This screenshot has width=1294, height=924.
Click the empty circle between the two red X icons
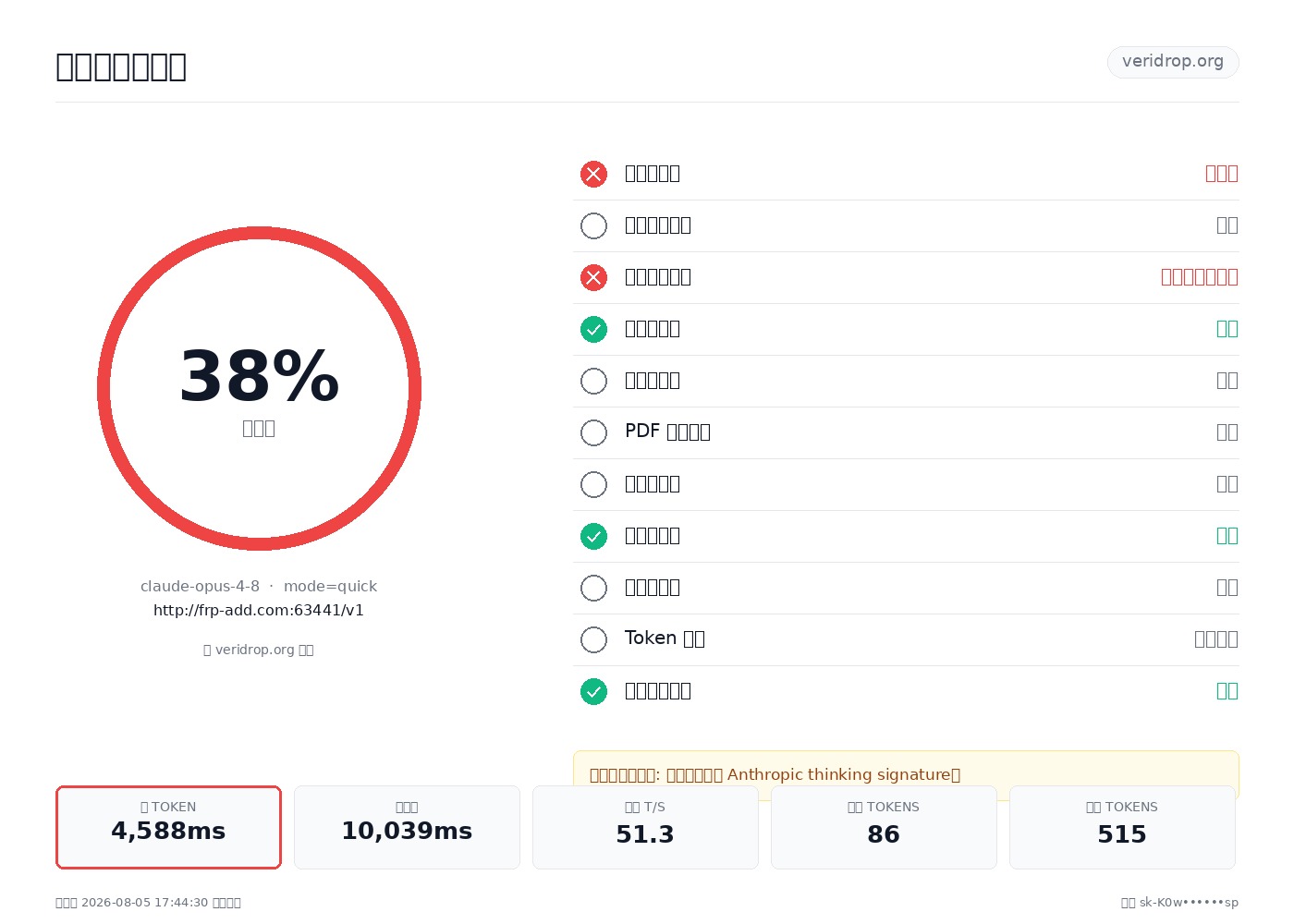tap(593, 225)
